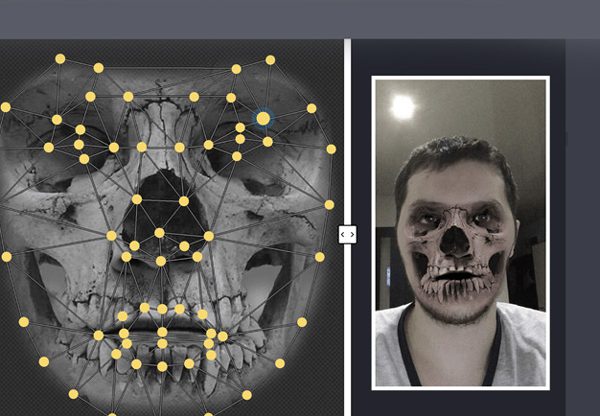
Task: Click the left mouth-corner mesh point
Action: tap(98, 336)
